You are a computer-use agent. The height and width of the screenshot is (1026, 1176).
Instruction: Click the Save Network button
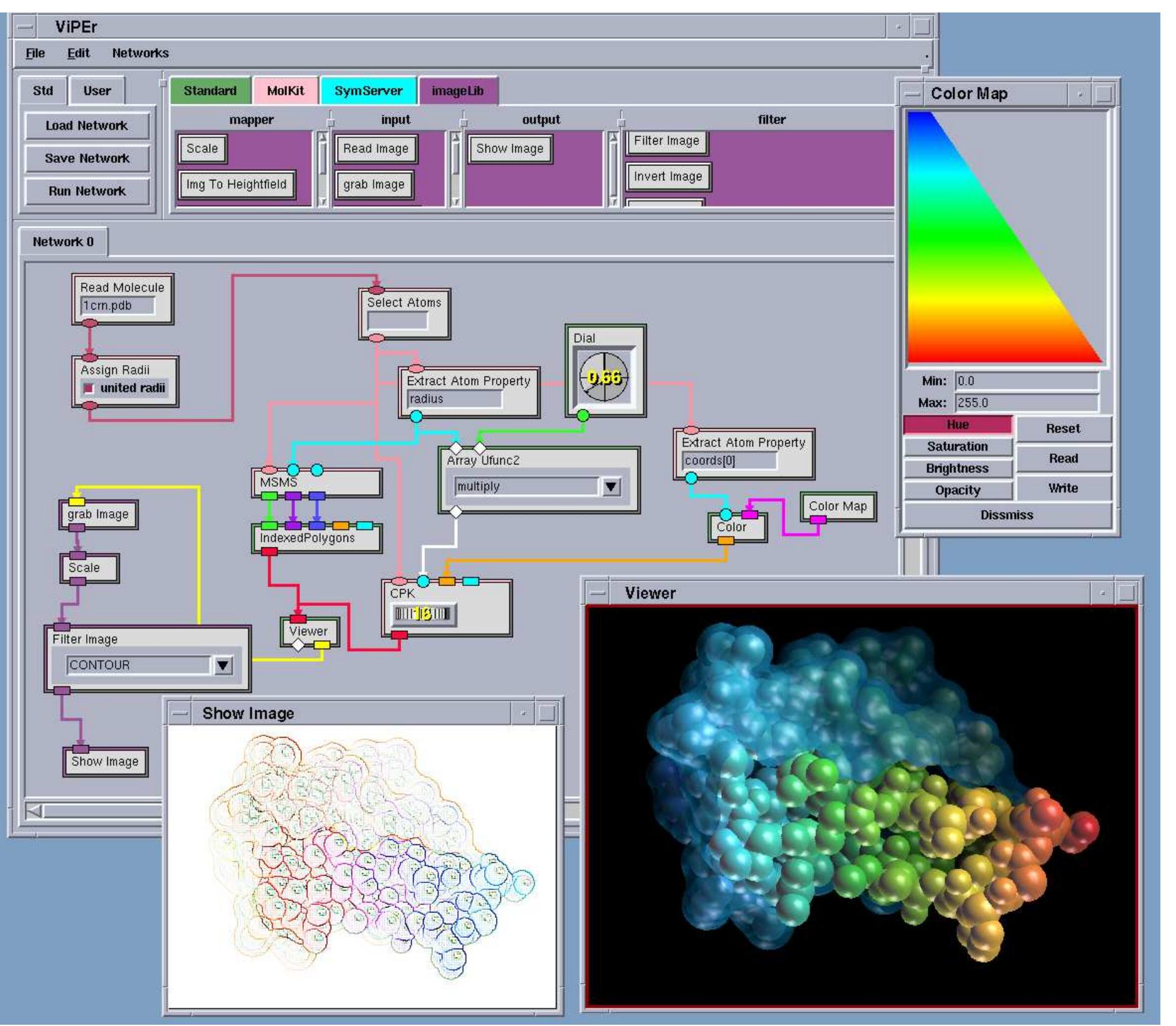87,159
